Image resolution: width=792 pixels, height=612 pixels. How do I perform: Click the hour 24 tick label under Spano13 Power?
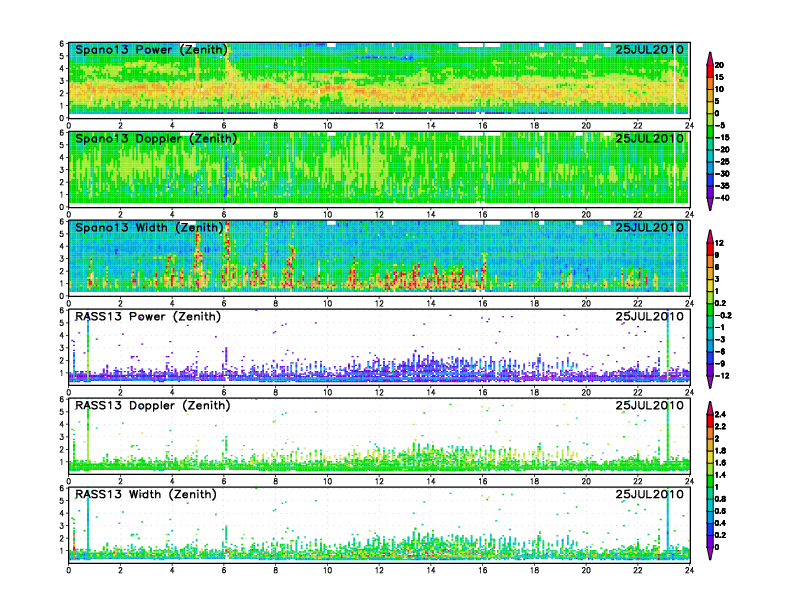pos(689,126)
